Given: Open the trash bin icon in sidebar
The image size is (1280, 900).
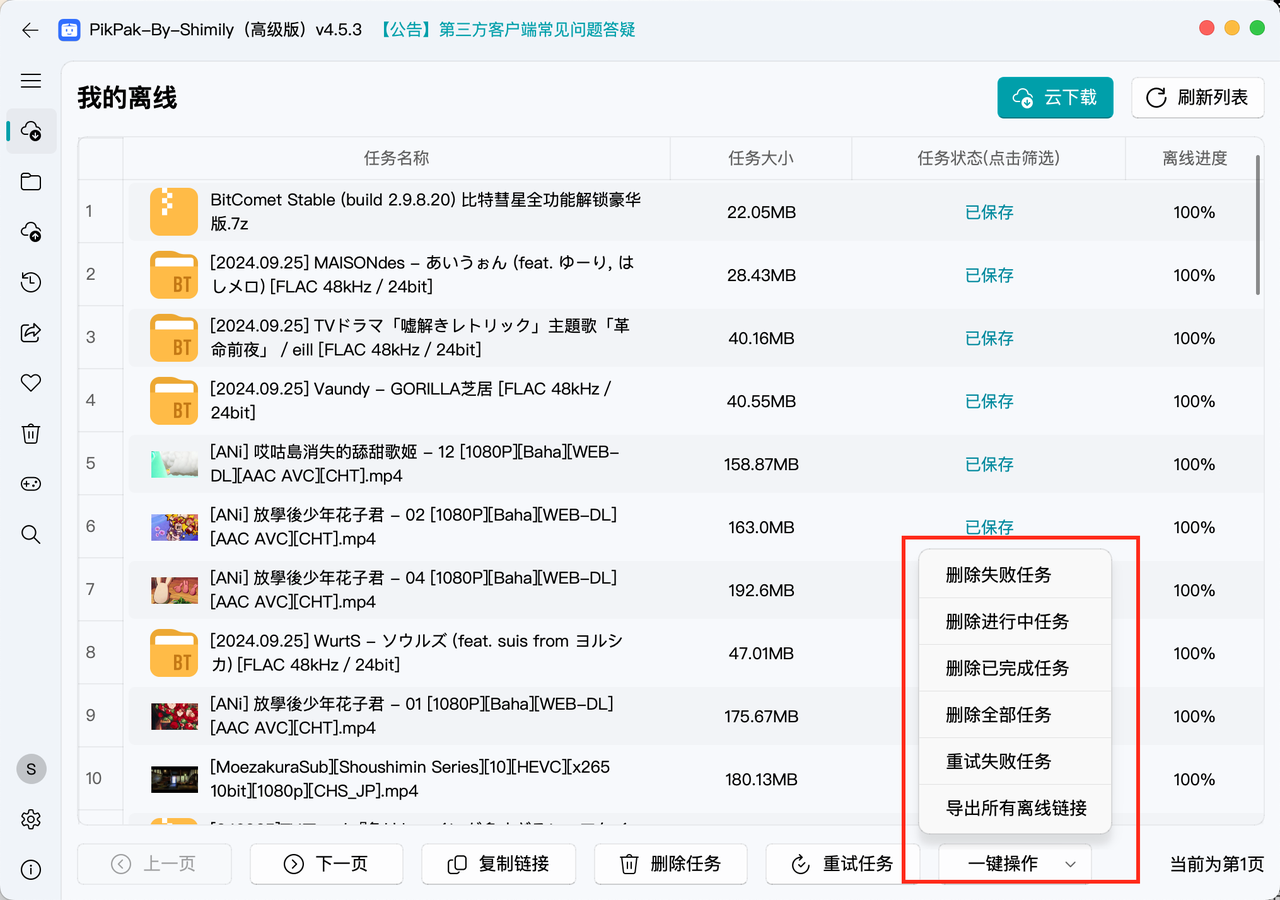Looking at the screenshot, I should point(31,433).
